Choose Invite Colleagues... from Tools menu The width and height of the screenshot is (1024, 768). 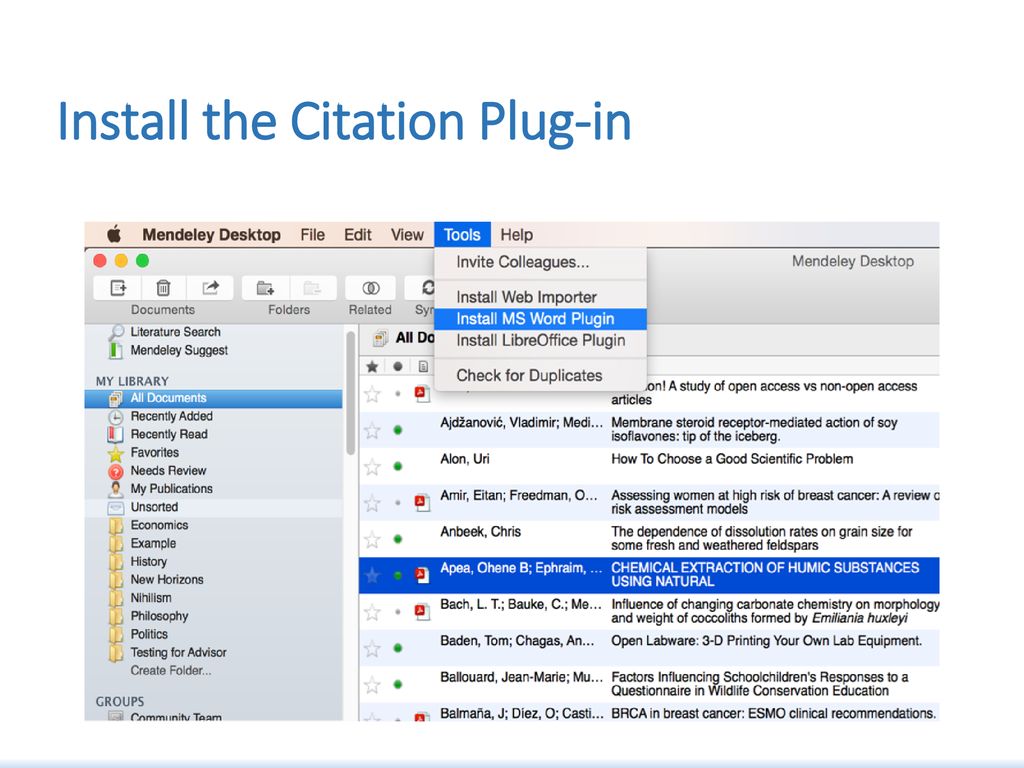point(540,262)
